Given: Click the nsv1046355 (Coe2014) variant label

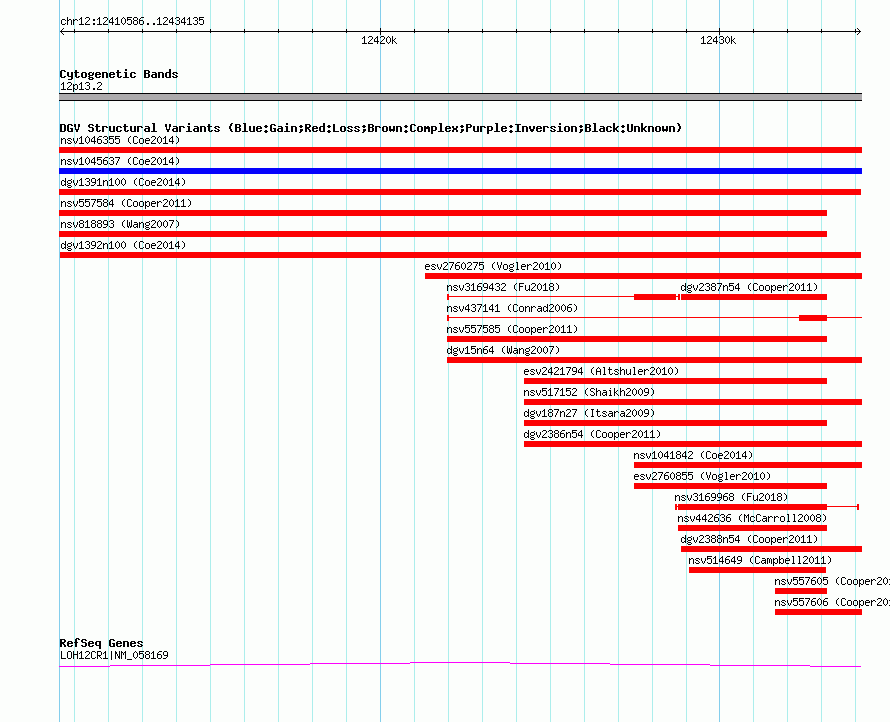Looking at the screenshot, I should click(120, 140).
